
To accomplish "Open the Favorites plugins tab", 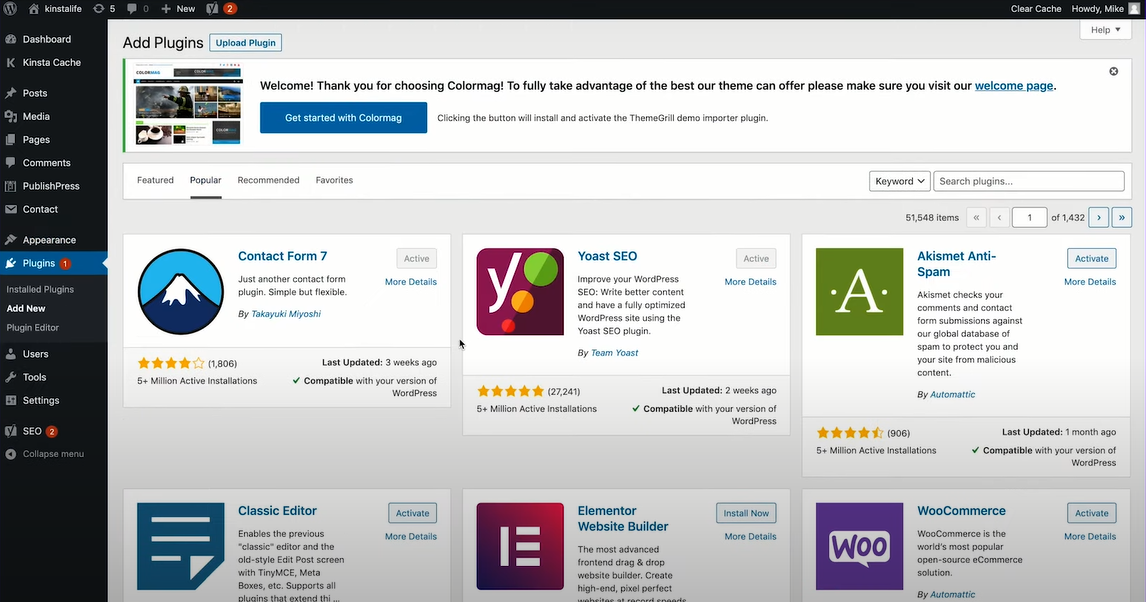I will (334, 180).
